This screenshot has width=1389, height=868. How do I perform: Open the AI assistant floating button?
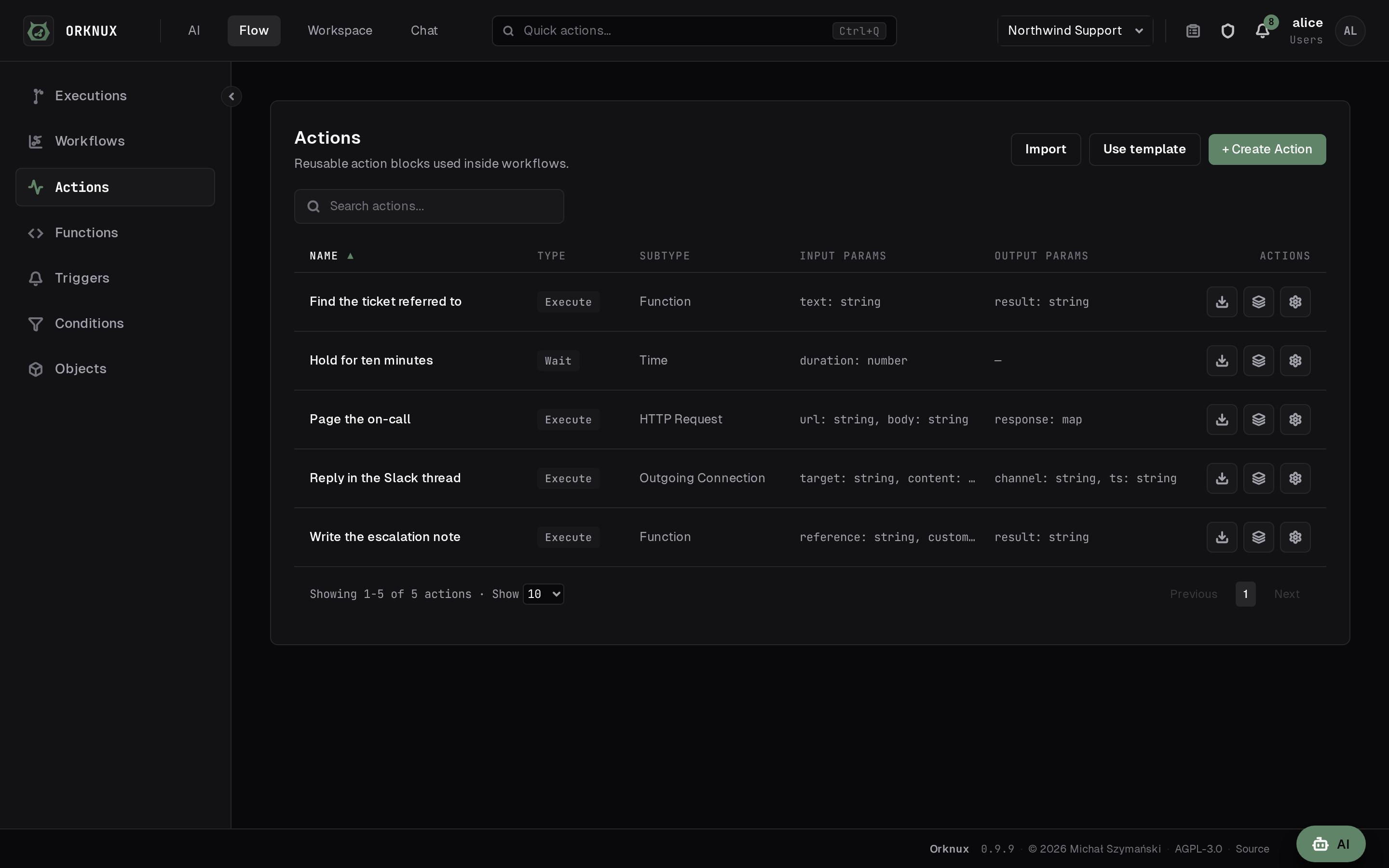pyautogui.click(x=1331, y=844)
